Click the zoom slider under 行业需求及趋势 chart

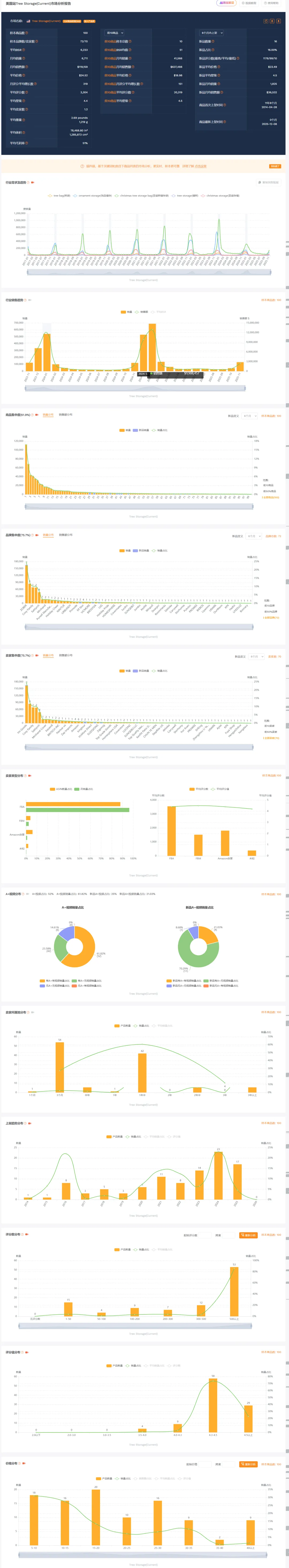[x=149, y=272]
